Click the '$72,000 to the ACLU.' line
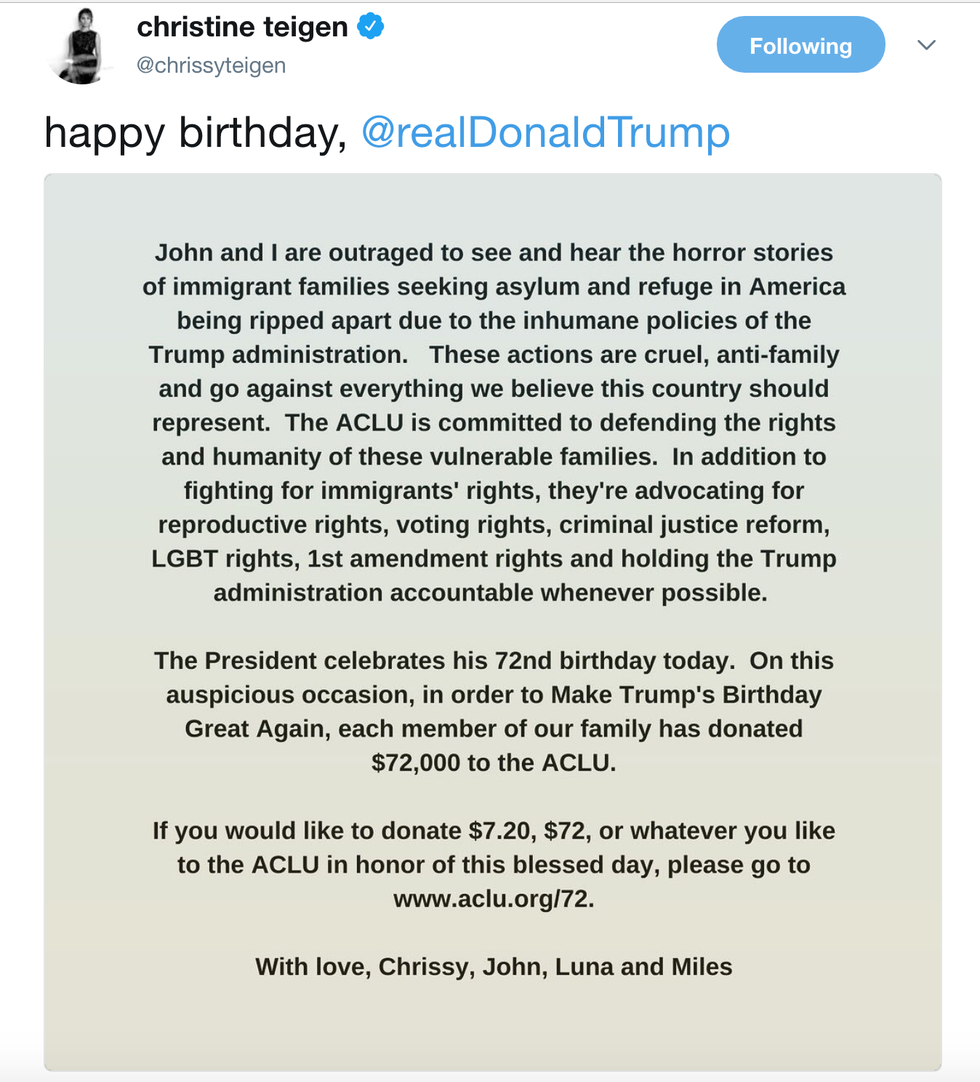This screenshot has width=980, height=1082. (493, 763)
